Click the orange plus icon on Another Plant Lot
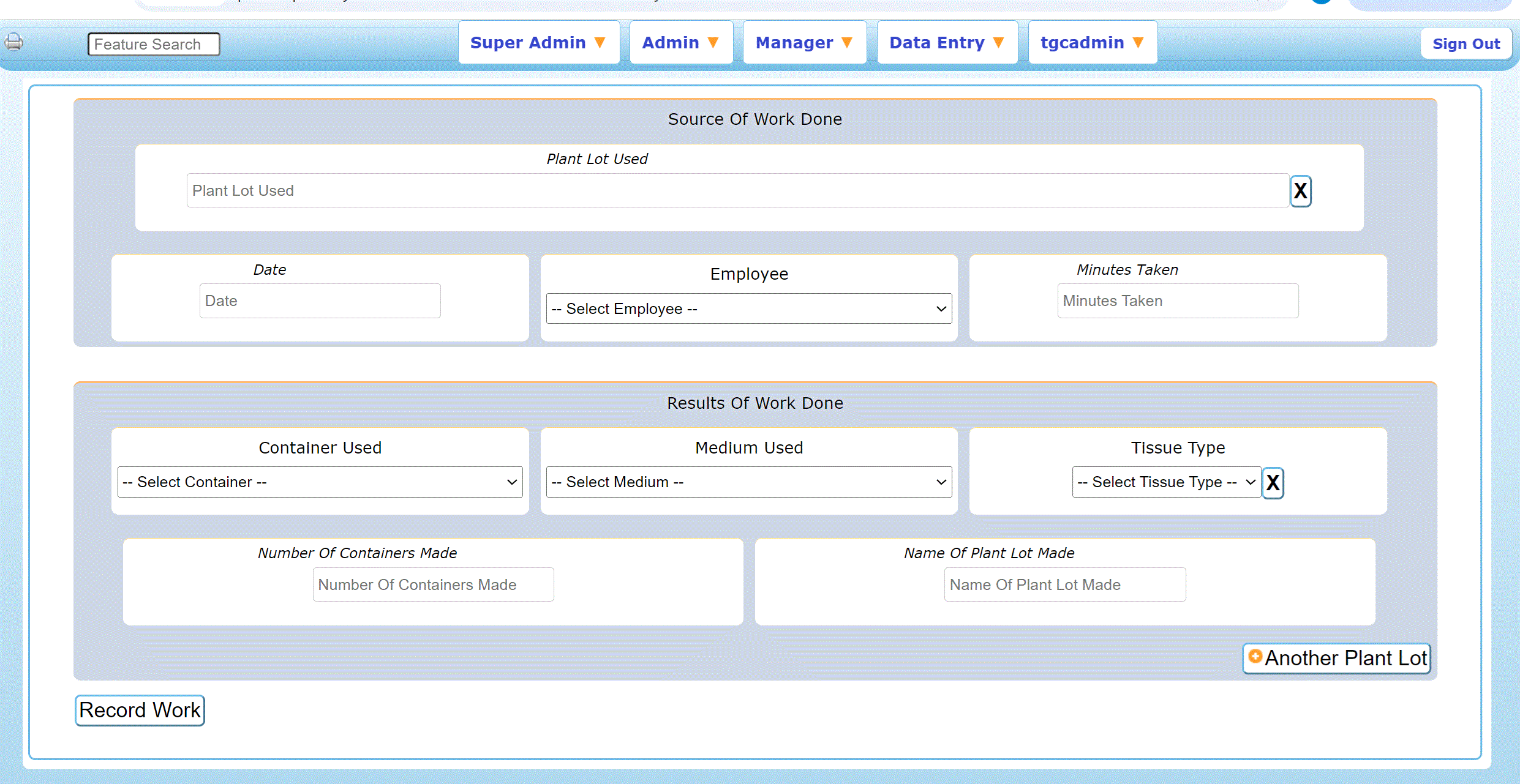 tap(1255, 656)
